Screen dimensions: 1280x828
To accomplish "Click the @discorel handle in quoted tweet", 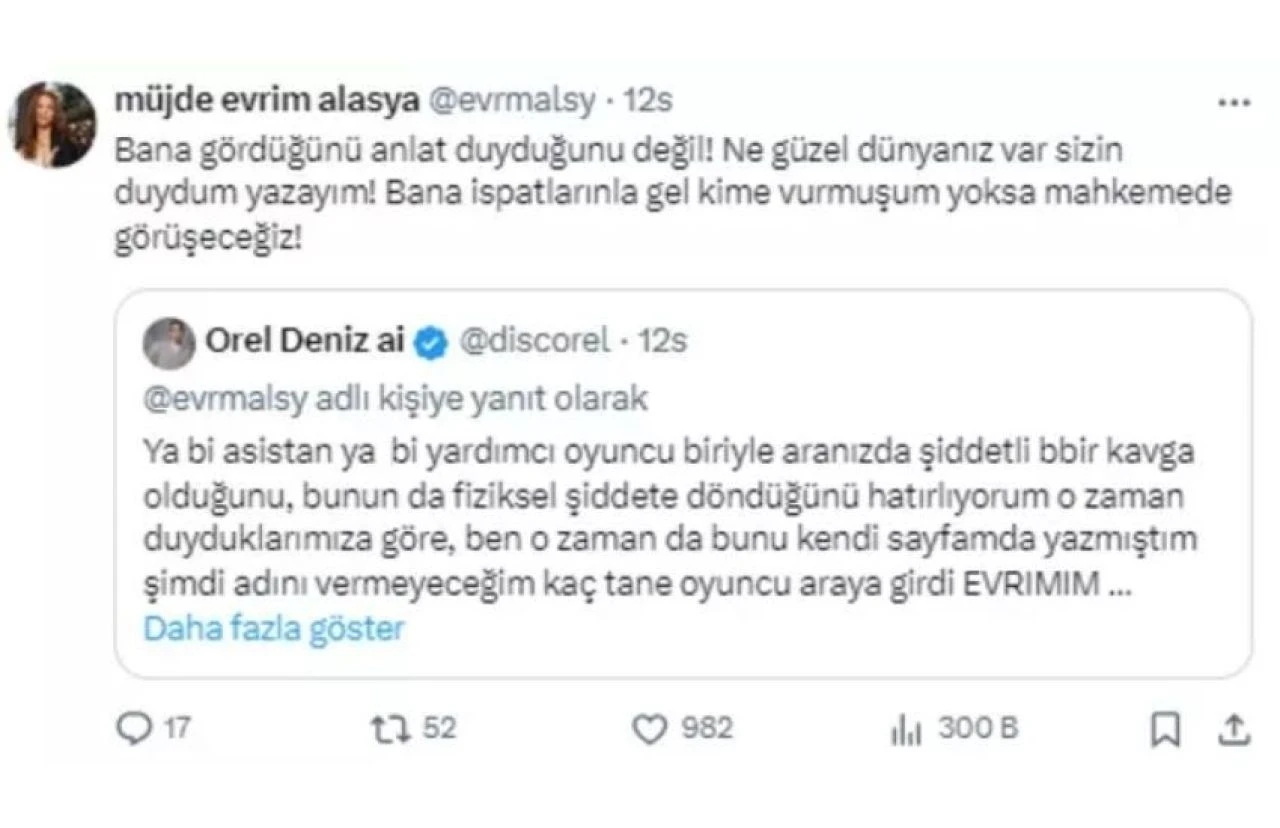I will 536,341.
